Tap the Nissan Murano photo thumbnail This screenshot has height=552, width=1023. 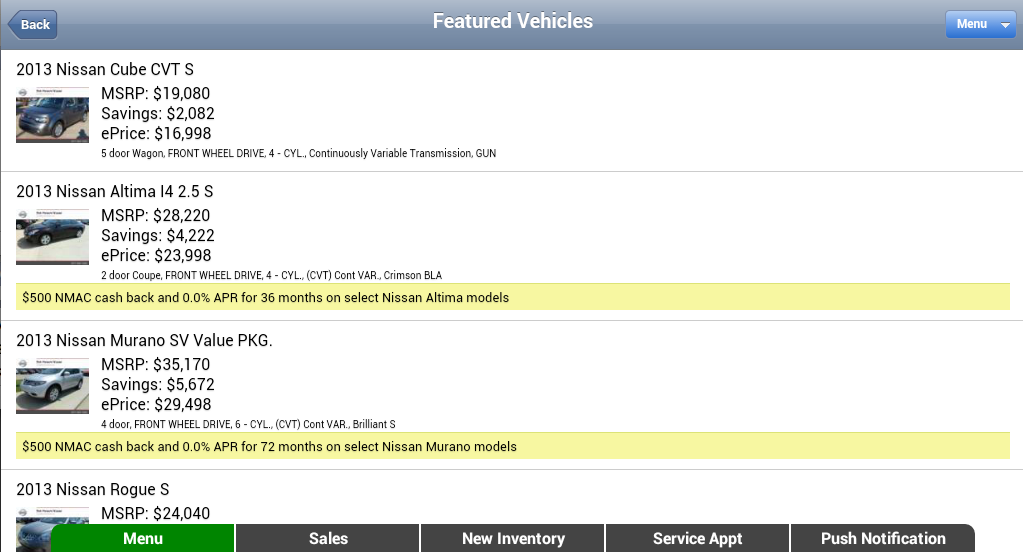coord(52,386)
